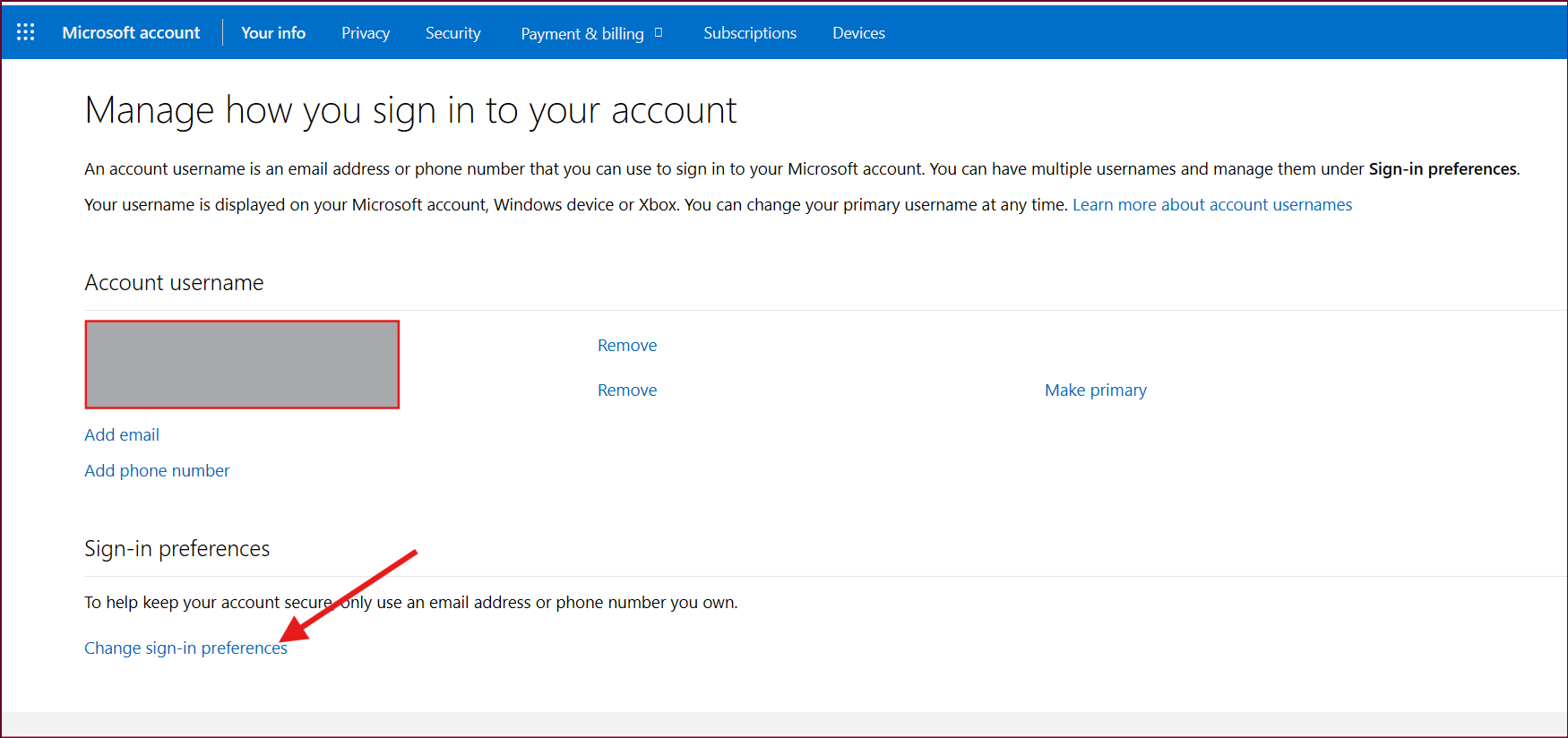Click the Add email link

122,435
